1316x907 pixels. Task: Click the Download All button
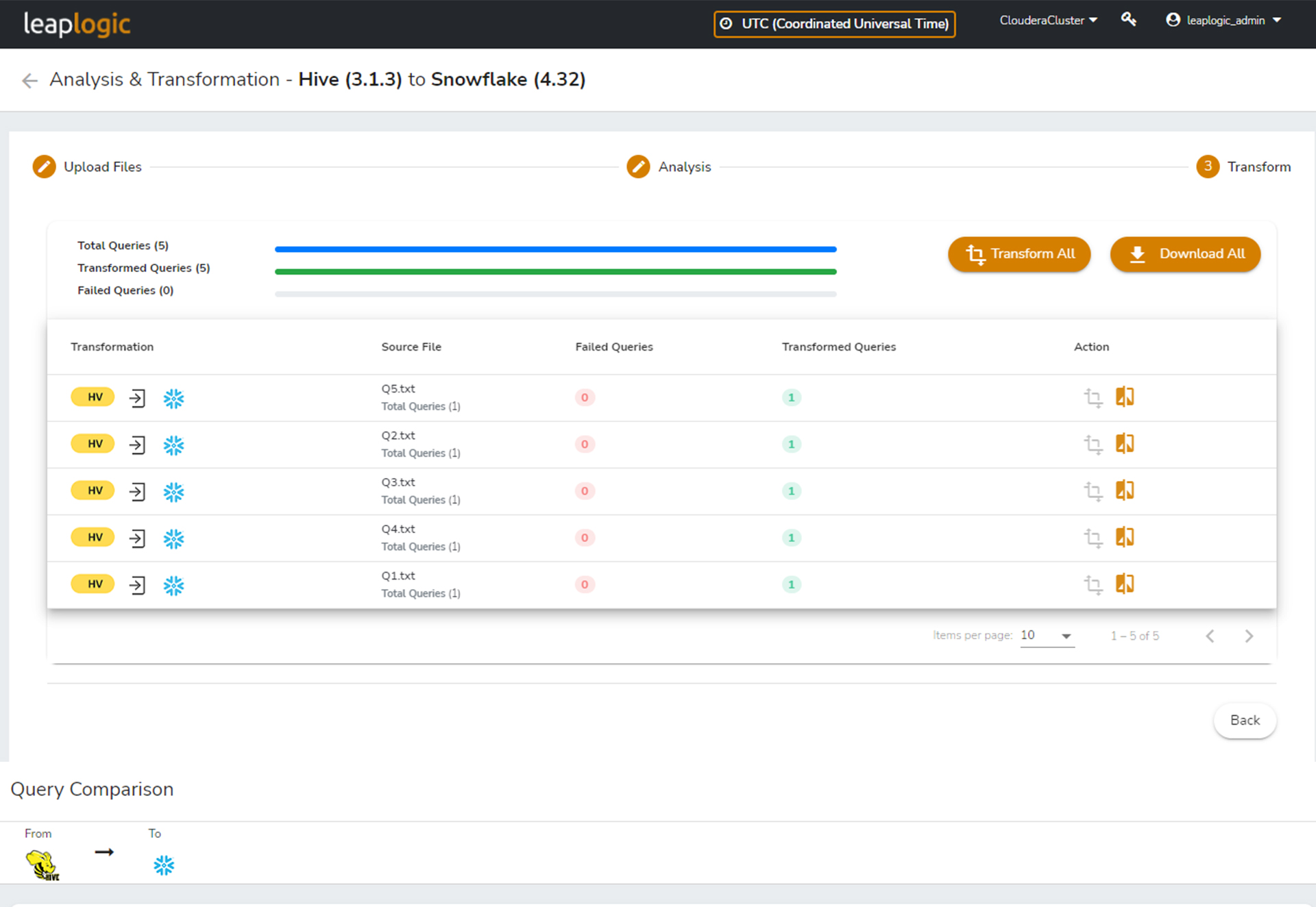(1185, 254)
